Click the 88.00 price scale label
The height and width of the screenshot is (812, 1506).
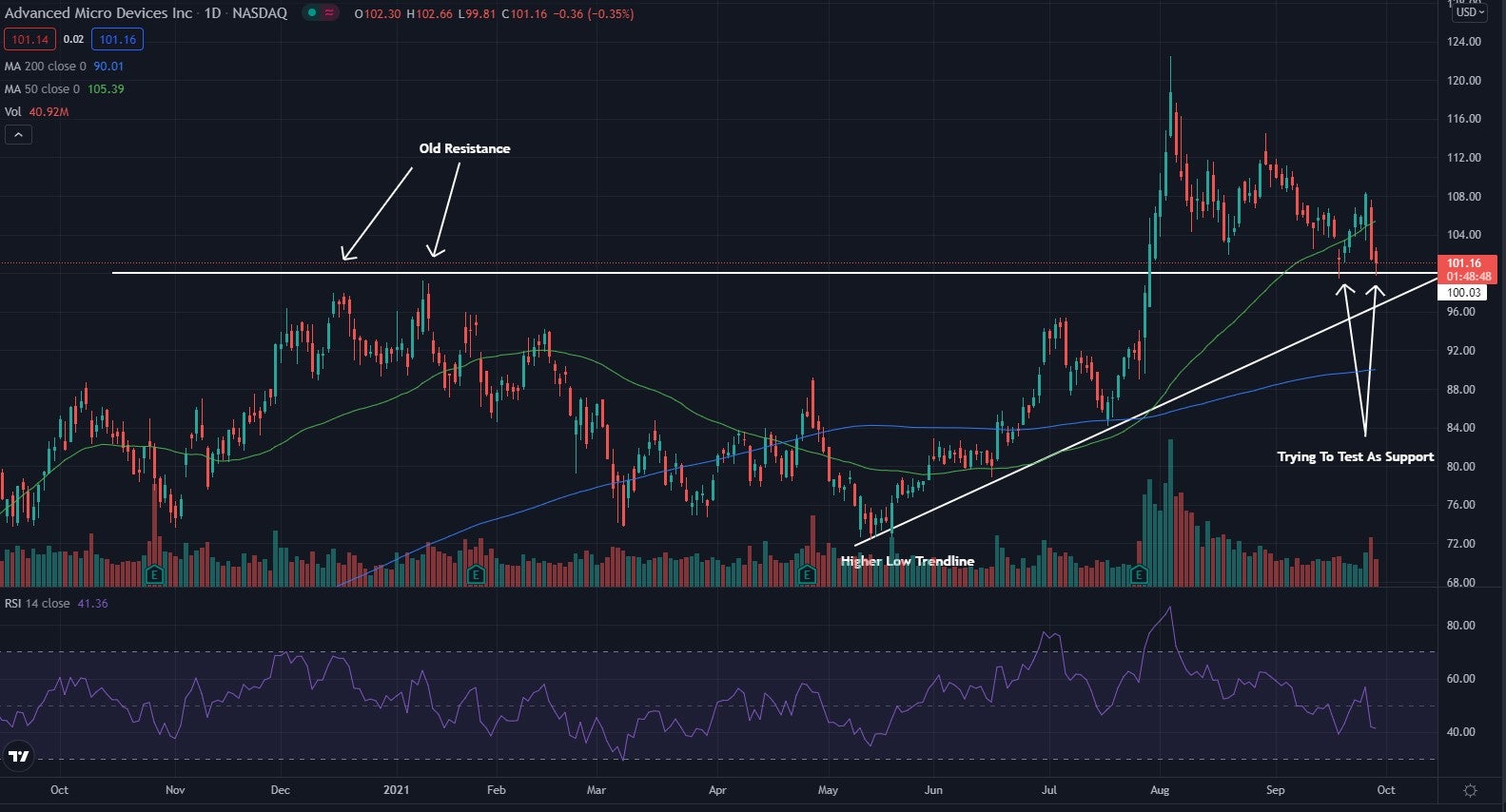coord(1461,390)
